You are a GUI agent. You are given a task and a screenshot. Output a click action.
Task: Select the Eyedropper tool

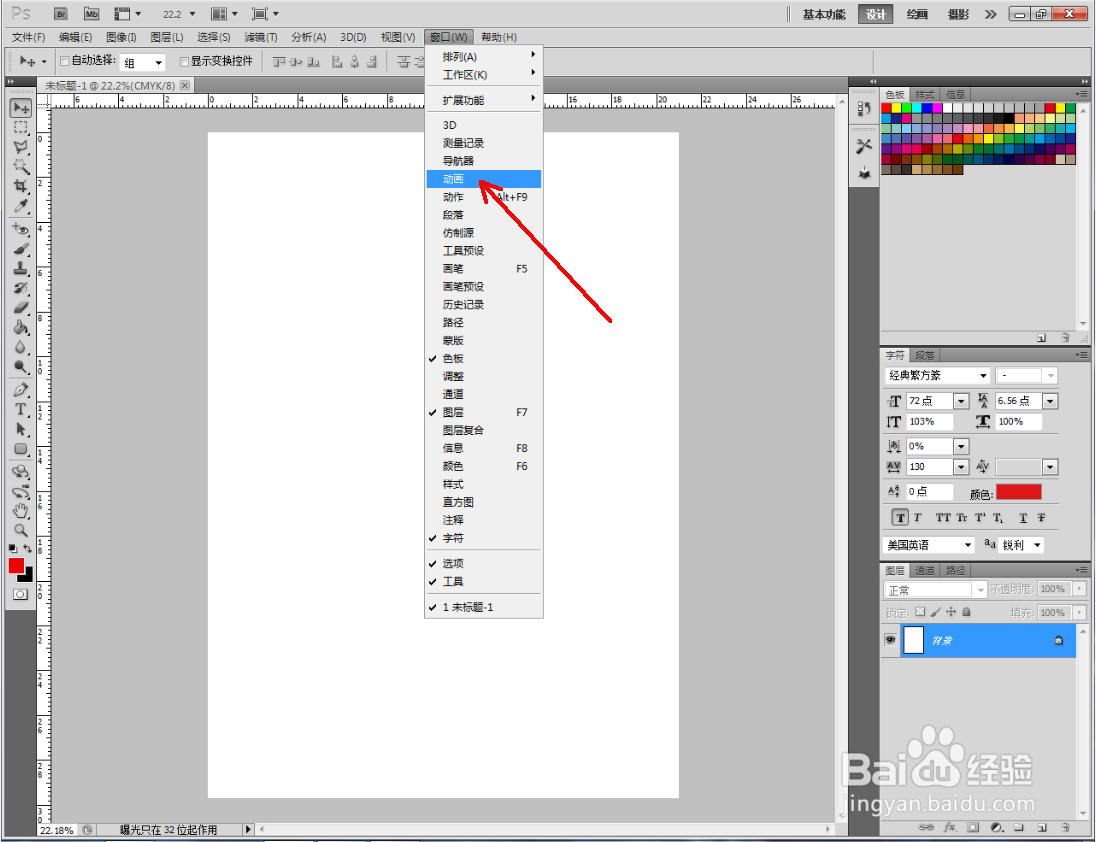[x=21, y=205]
